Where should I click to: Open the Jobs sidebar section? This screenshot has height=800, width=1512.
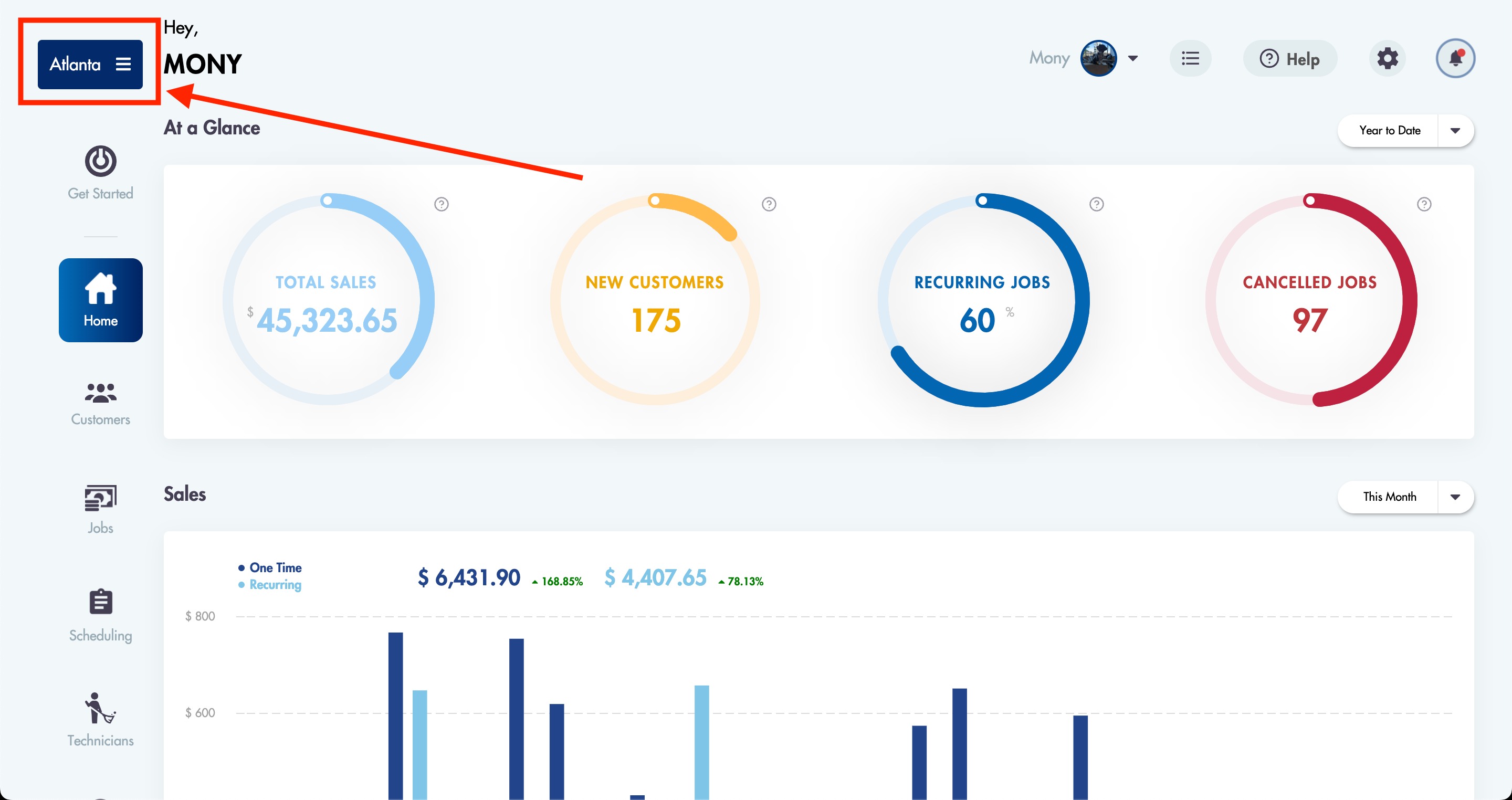pos(100,510)
